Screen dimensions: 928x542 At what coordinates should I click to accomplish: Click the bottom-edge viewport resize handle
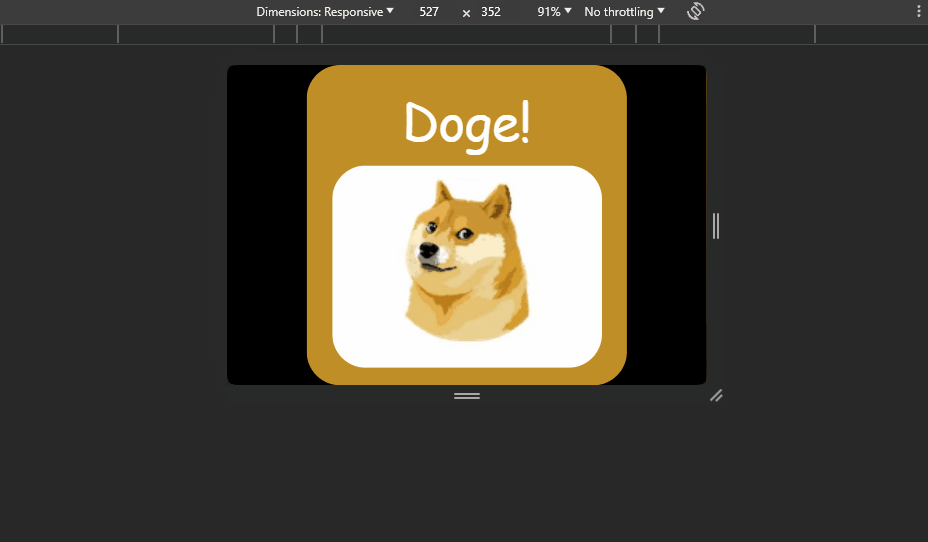point(467,396)
